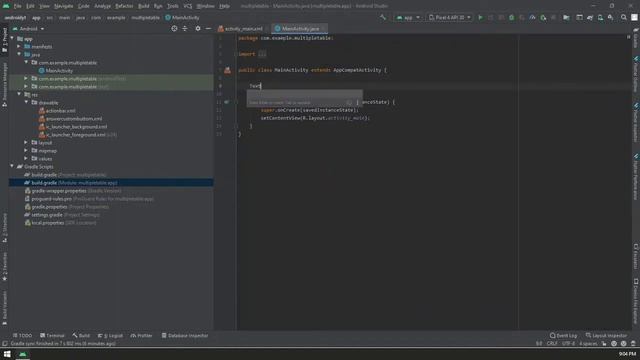Click the MainActivity breadcrumb in navigation bar

tap(182, 18)
